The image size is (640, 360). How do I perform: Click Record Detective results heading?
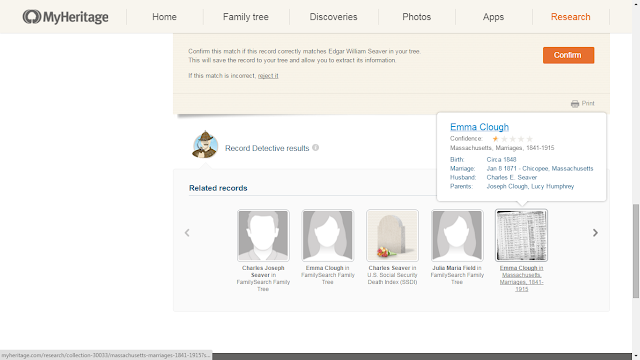pyautogui.click(x=267, y=148)
